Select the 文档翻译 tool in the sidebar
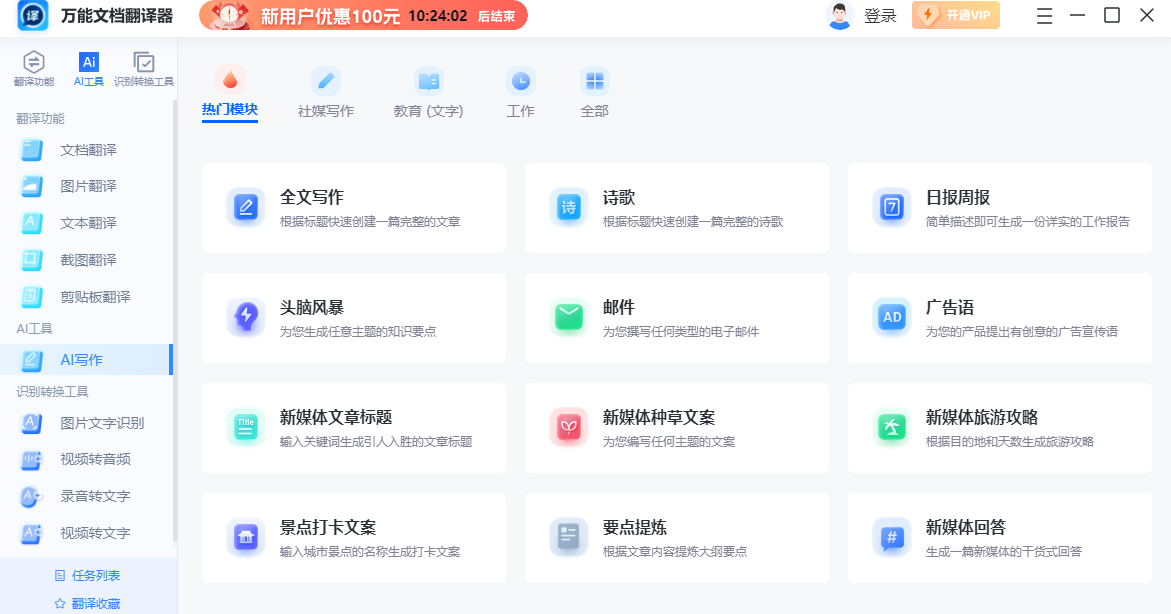The width and height of the screenshot is (1171, 614). [x=83, y=150]
